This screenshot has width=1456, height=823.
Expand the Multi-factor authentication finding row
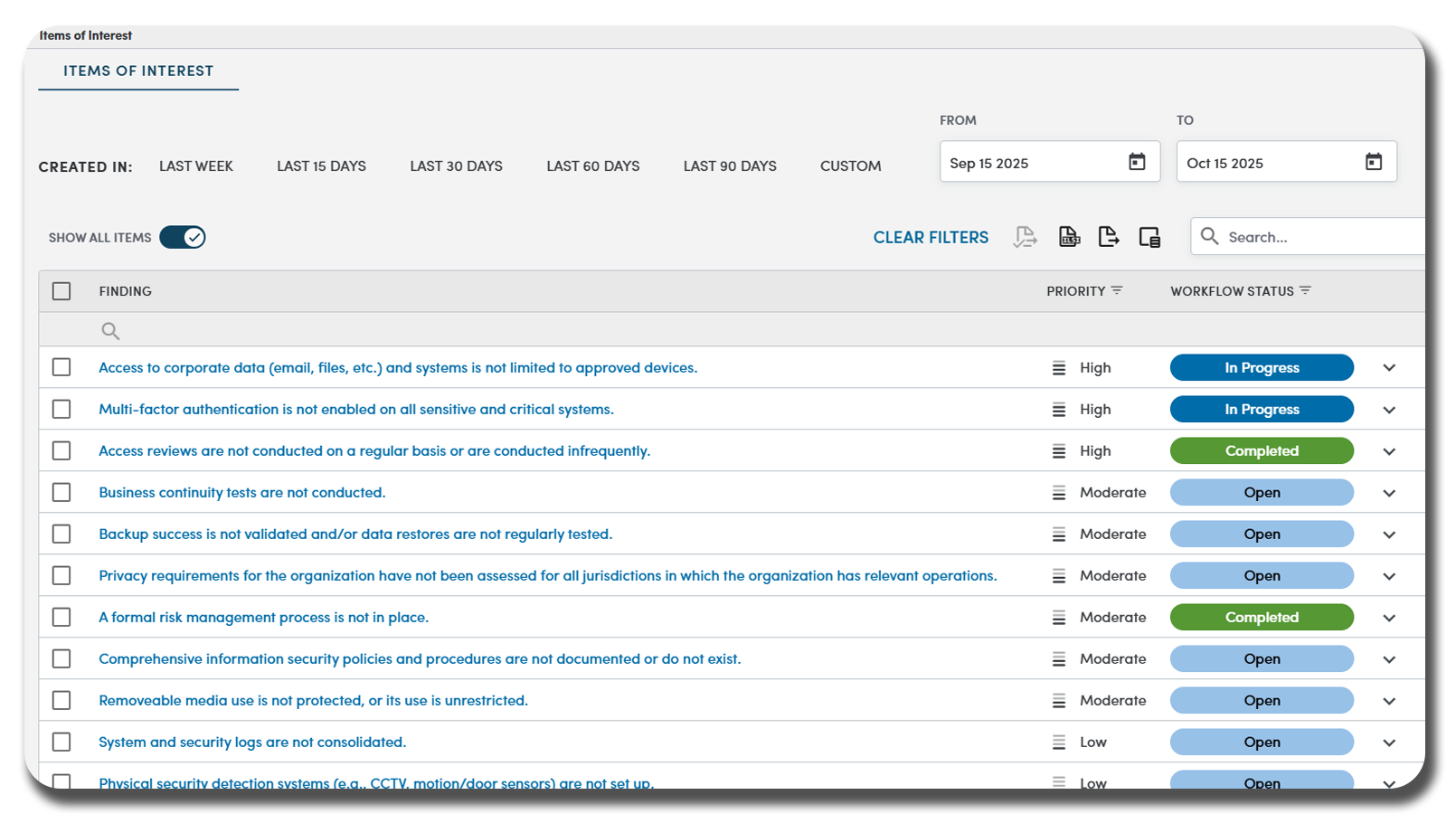(1389, 409)
